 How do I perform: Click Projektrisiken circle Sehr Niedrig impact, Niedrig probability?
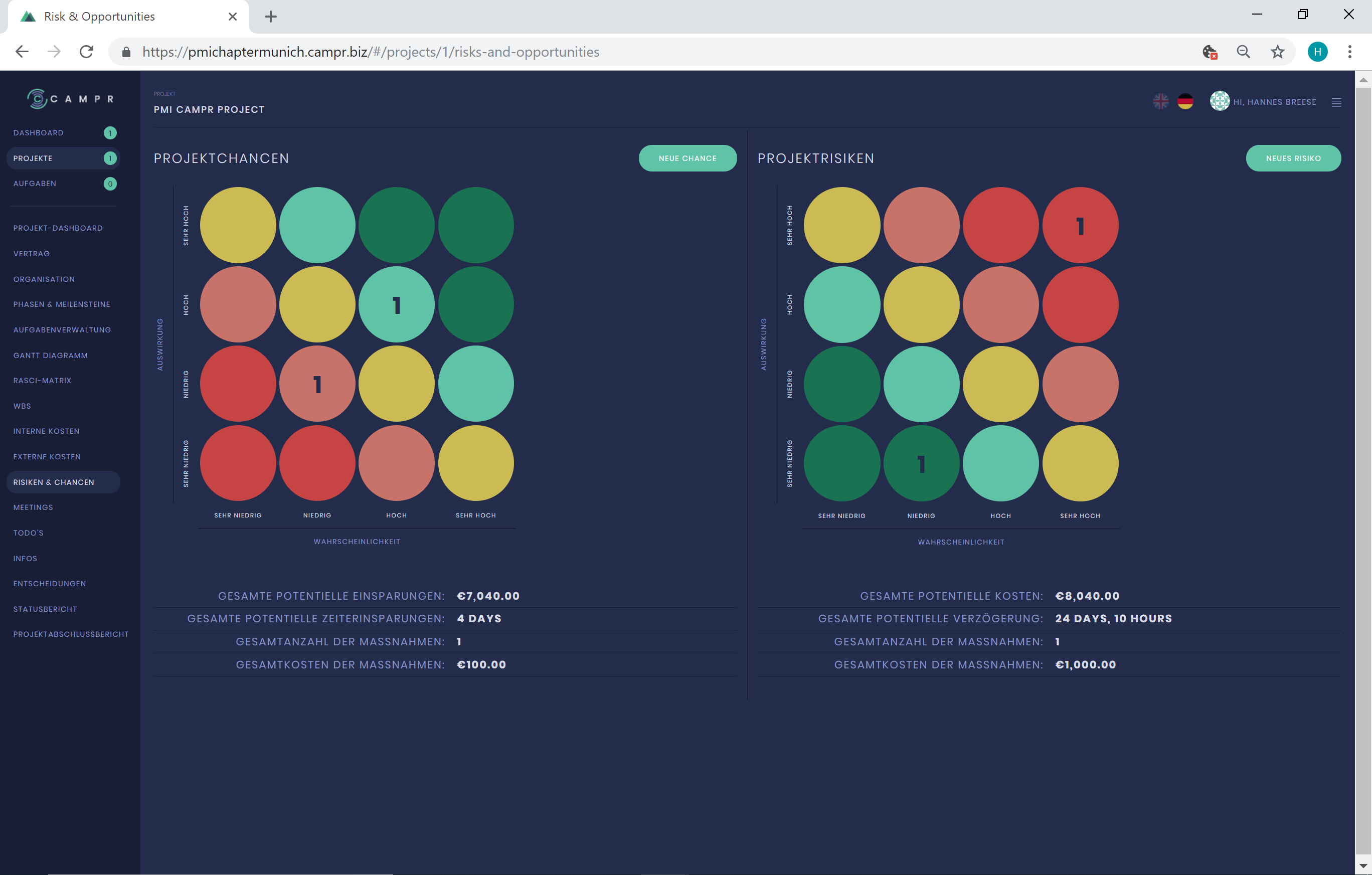pos(921,464)
